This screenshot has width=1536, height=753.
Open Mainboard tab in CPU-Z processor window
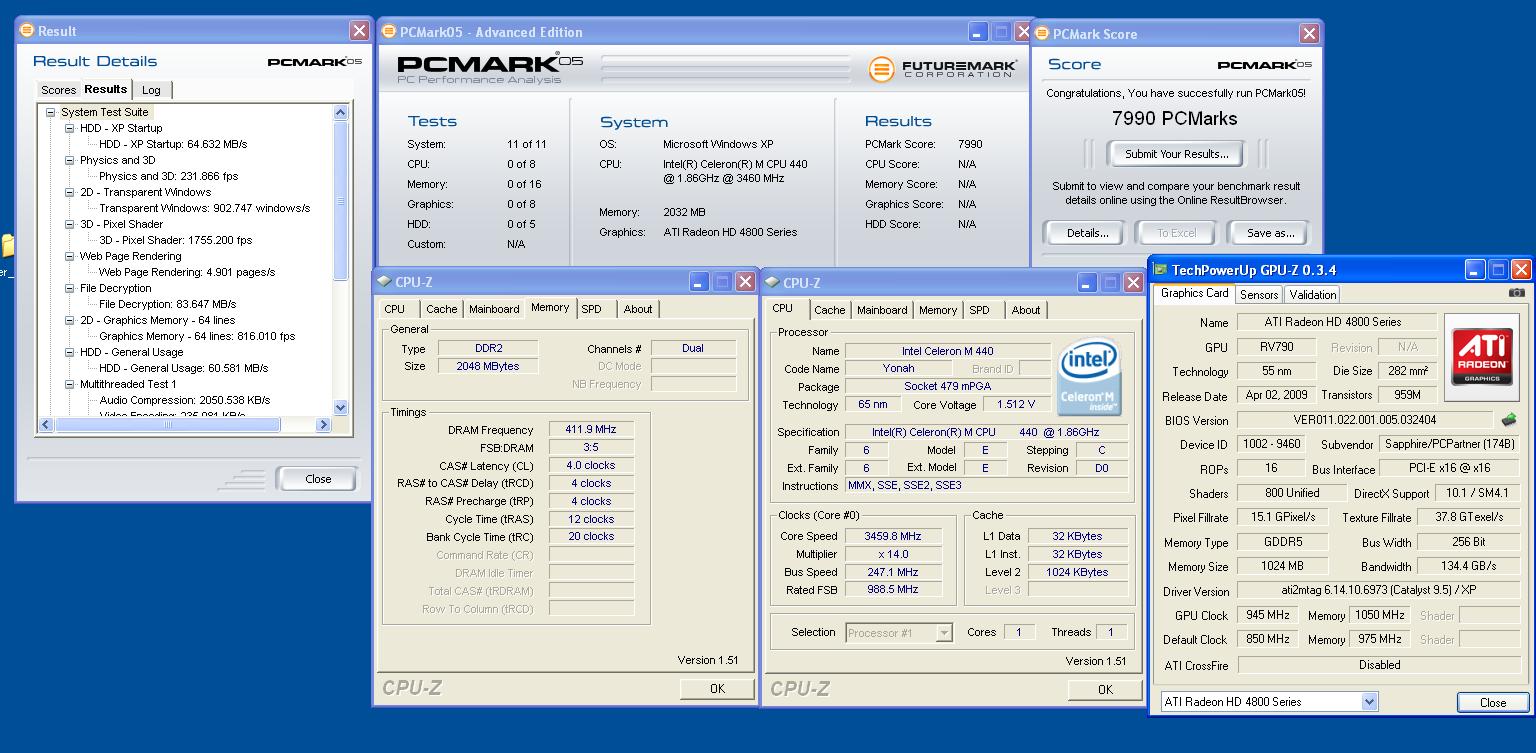pos(882,310)
